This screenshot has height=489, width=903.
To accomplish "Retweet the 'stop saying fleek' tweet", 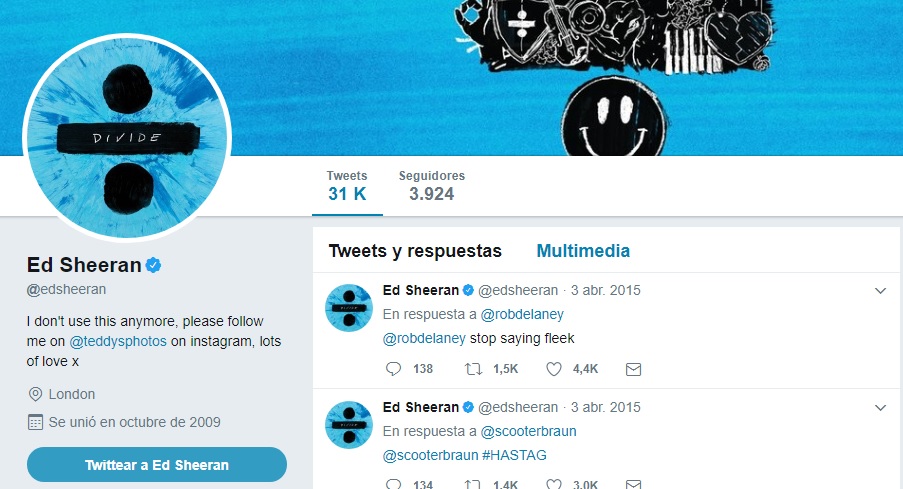I will pyautogui.click(x=473, y=369).
